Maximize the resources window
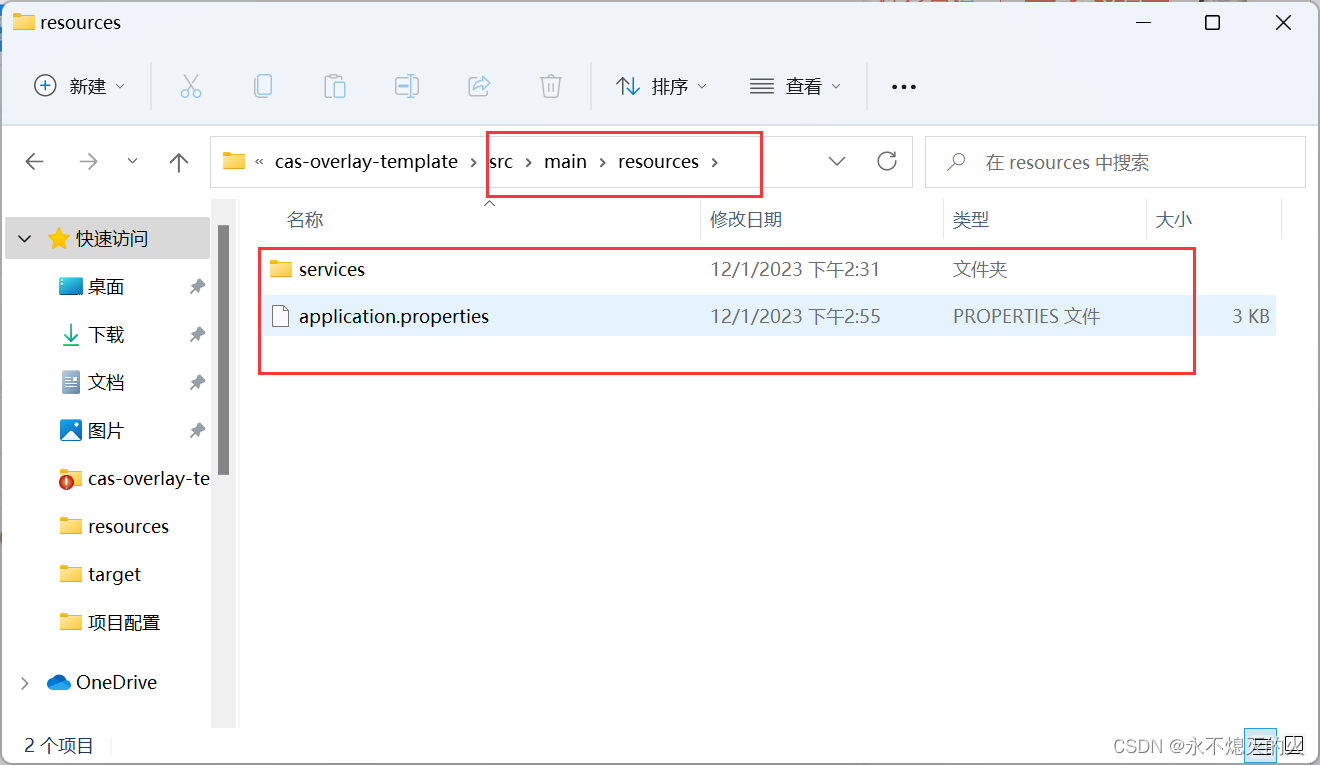1320x765 pixels. click(x=1212, y=23)
